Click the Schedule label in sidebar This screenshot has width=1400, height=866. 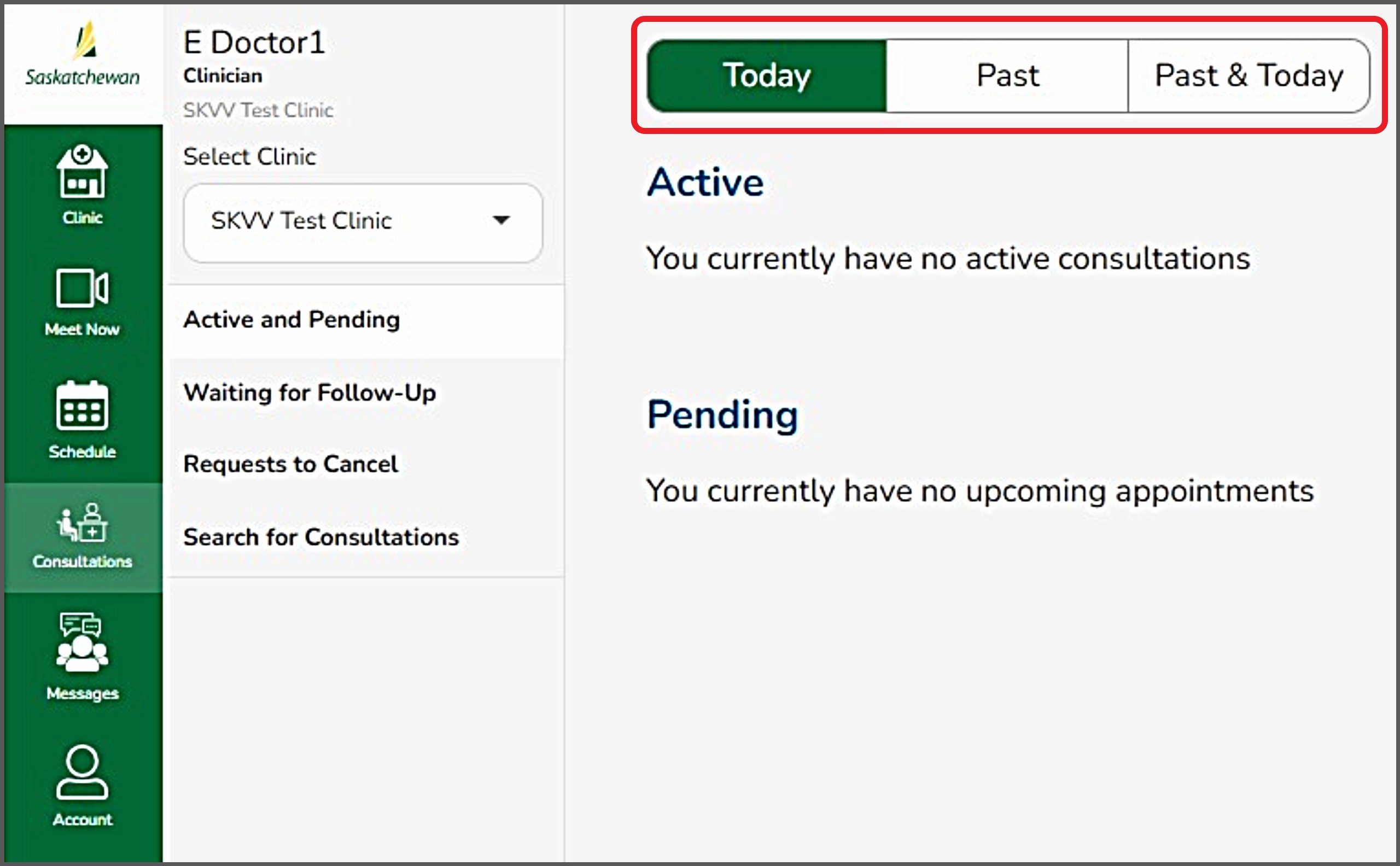82,452
